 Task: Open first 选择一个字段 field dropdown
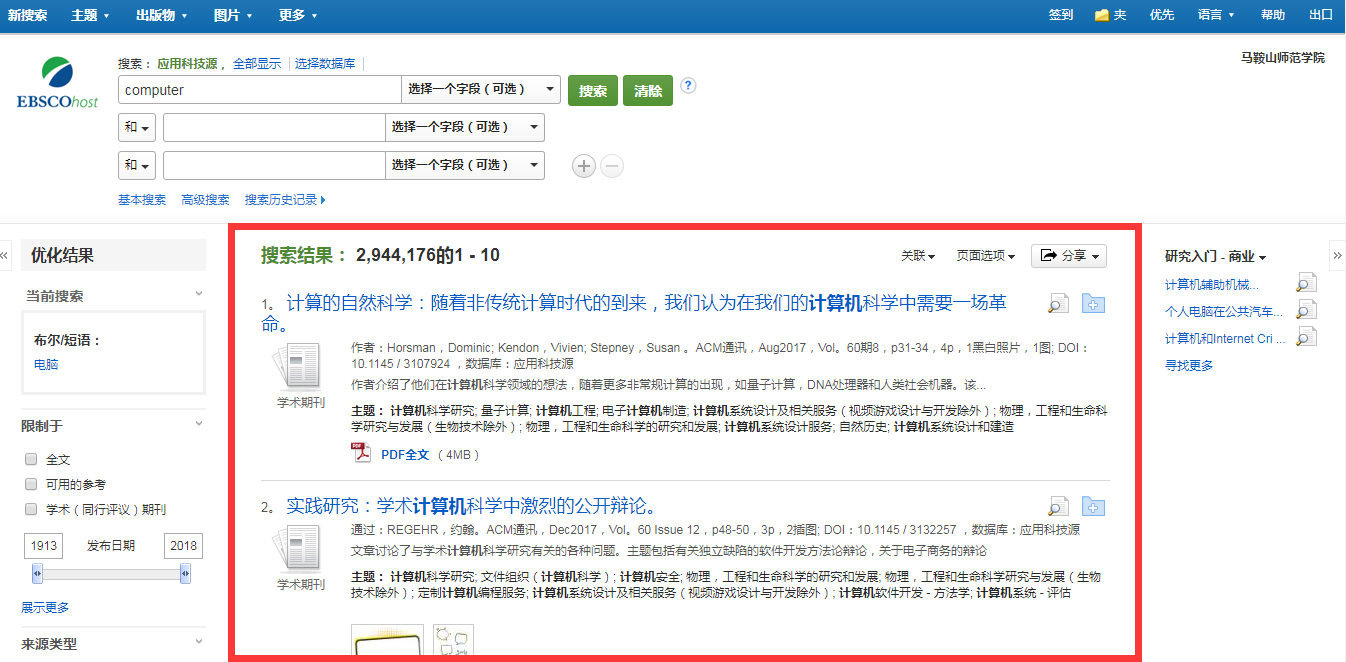tap(480, 90)
